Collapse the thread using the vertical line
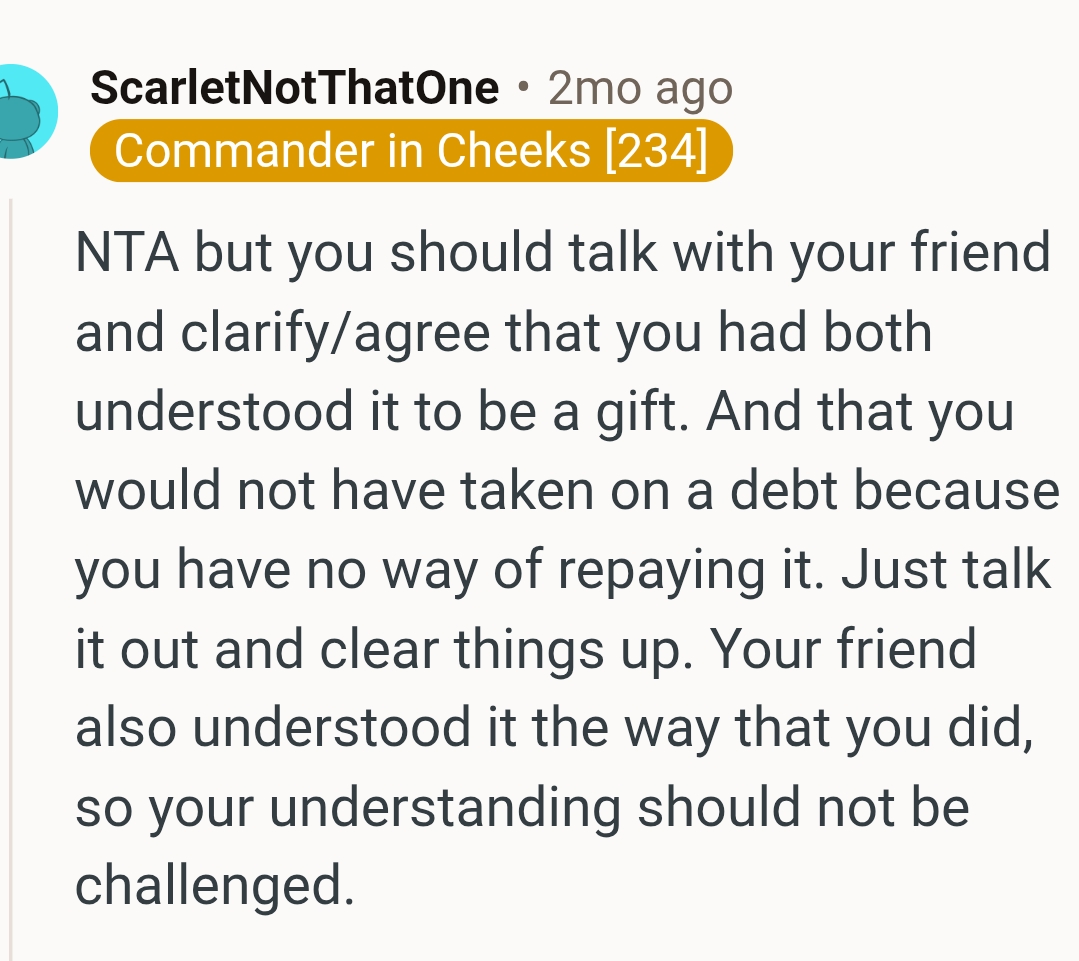1079x961 pixels. tap(11, 580)
